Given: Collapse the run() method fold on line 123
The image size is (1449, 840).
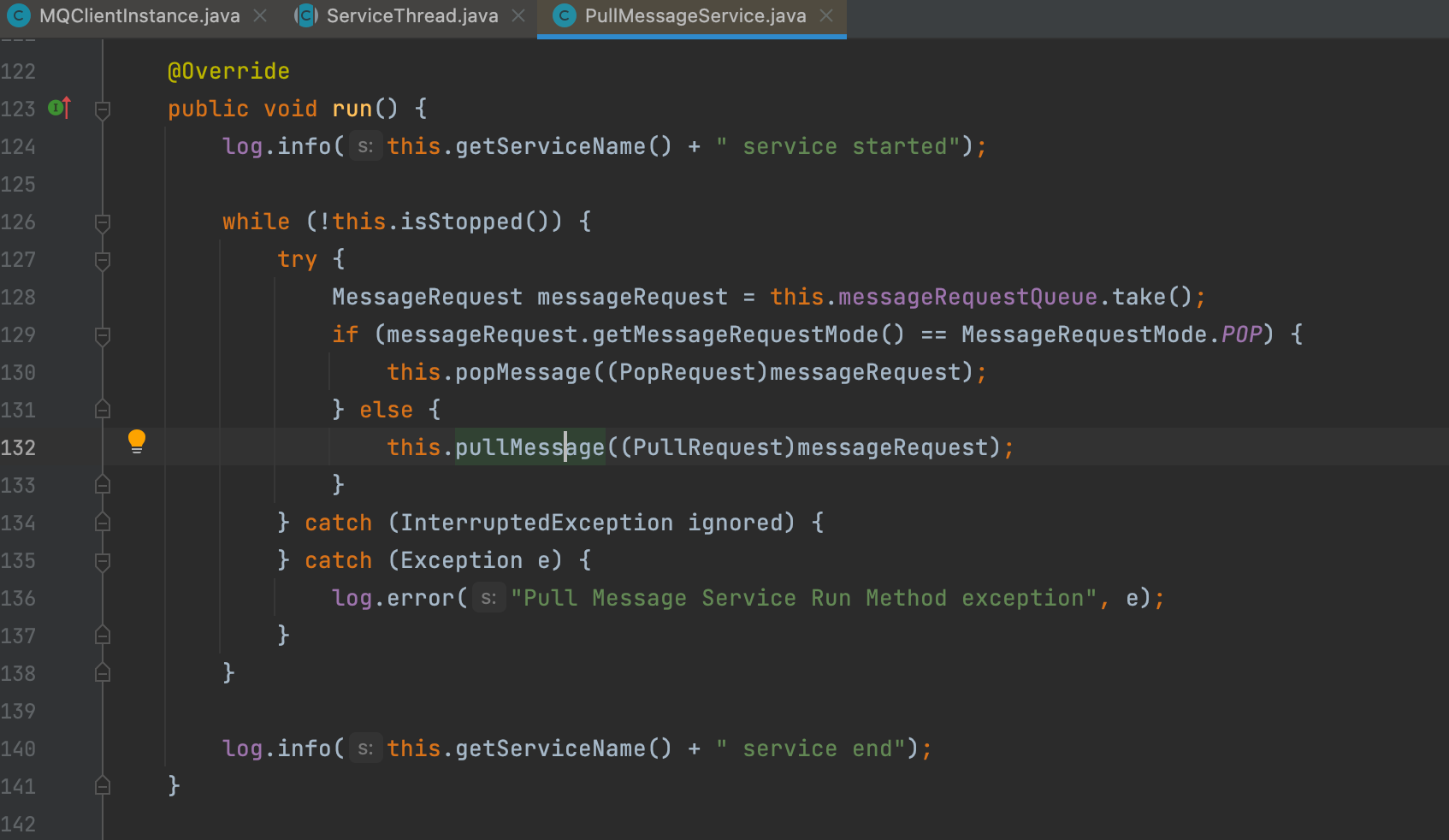Looking at the screenshot, I should [103, 109].
